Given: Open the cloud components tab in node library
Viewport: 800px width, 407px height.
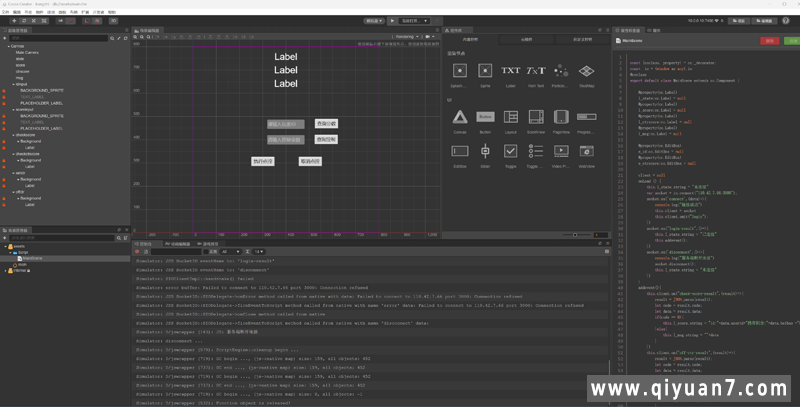Looking at the screenshot, I should pyautogui.click(x=526, y=38).
